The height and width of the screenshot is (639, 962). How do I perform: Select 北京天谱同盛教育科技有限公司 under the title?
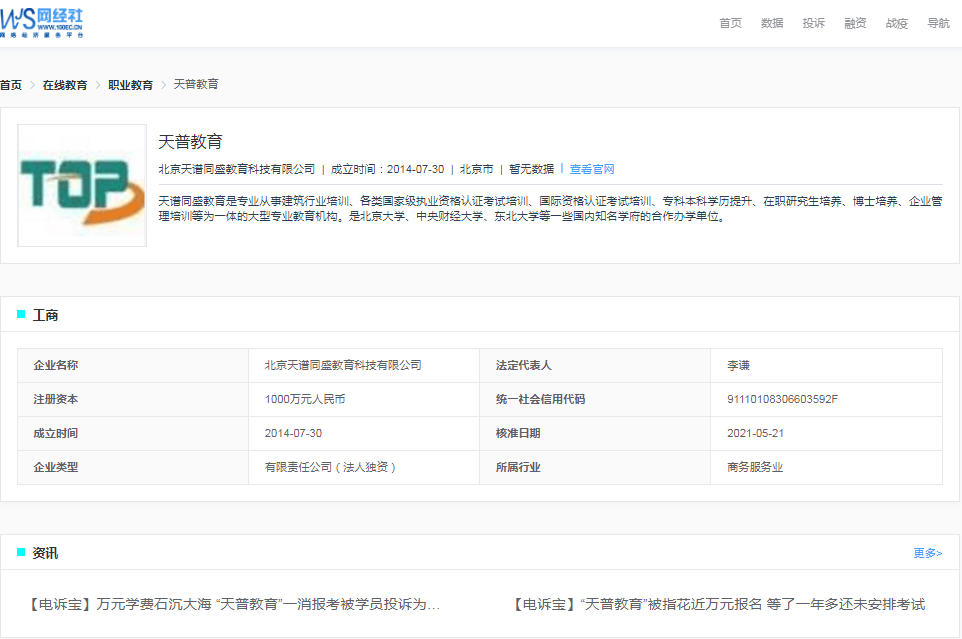tap(237, 169)
